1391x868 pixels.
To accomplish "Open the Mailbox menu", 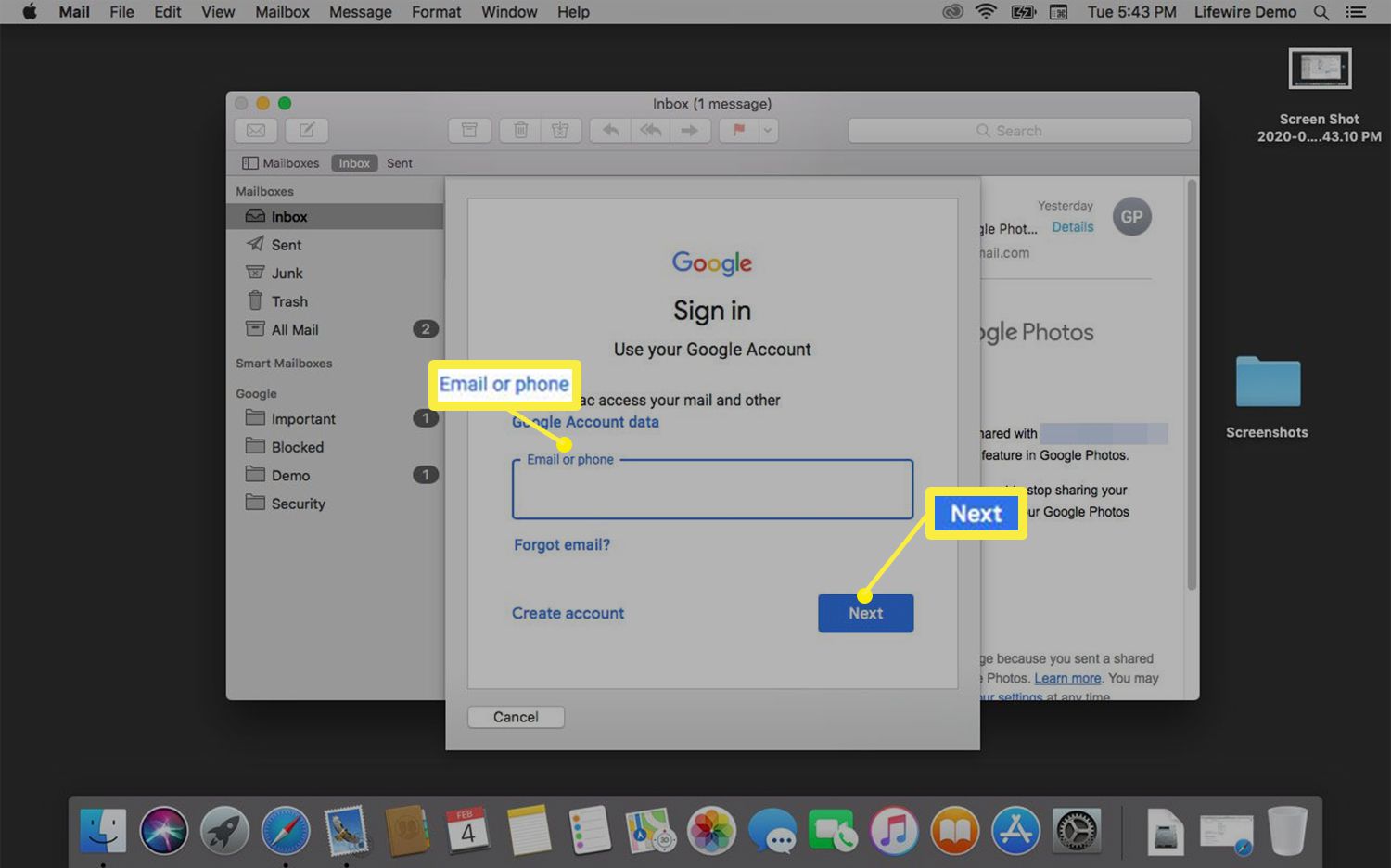I will tap(282, 12).
